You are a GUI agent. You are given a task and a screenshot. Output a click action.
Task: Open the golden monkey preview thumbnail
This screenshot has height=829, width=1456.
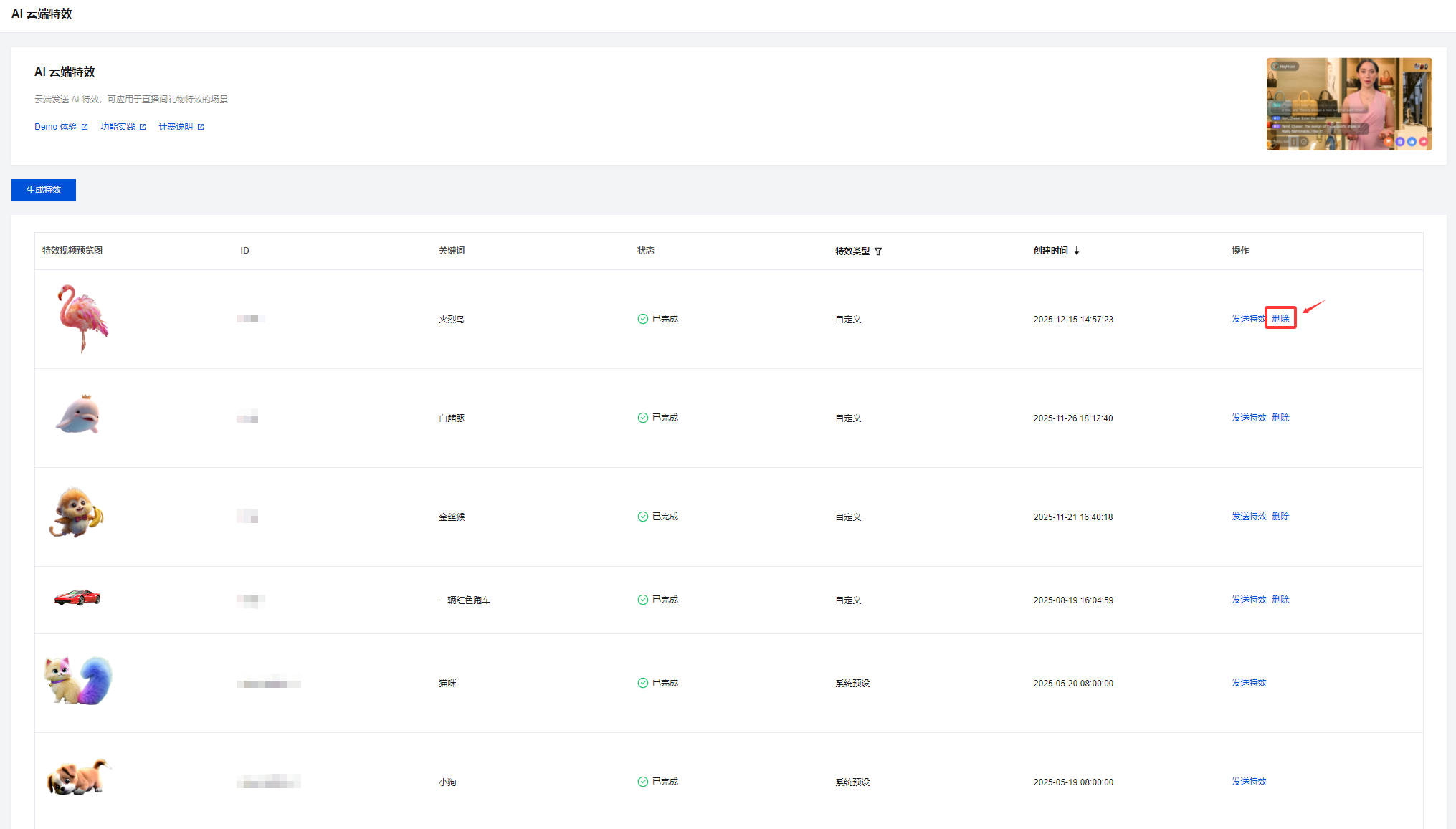76,513
